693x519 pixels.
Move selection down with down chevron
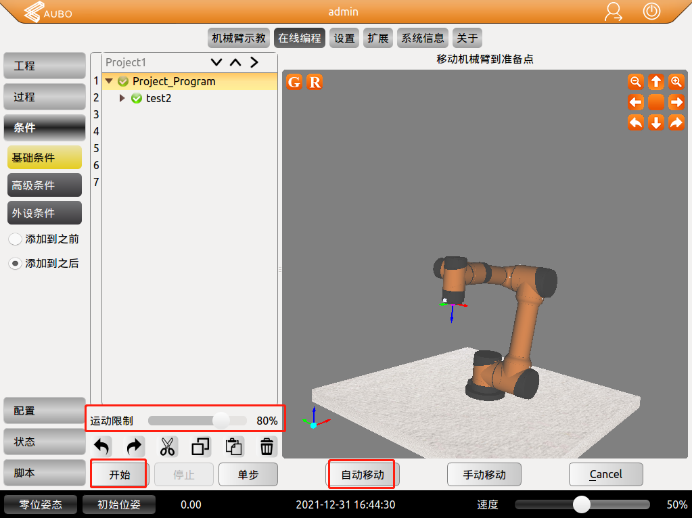216,62
